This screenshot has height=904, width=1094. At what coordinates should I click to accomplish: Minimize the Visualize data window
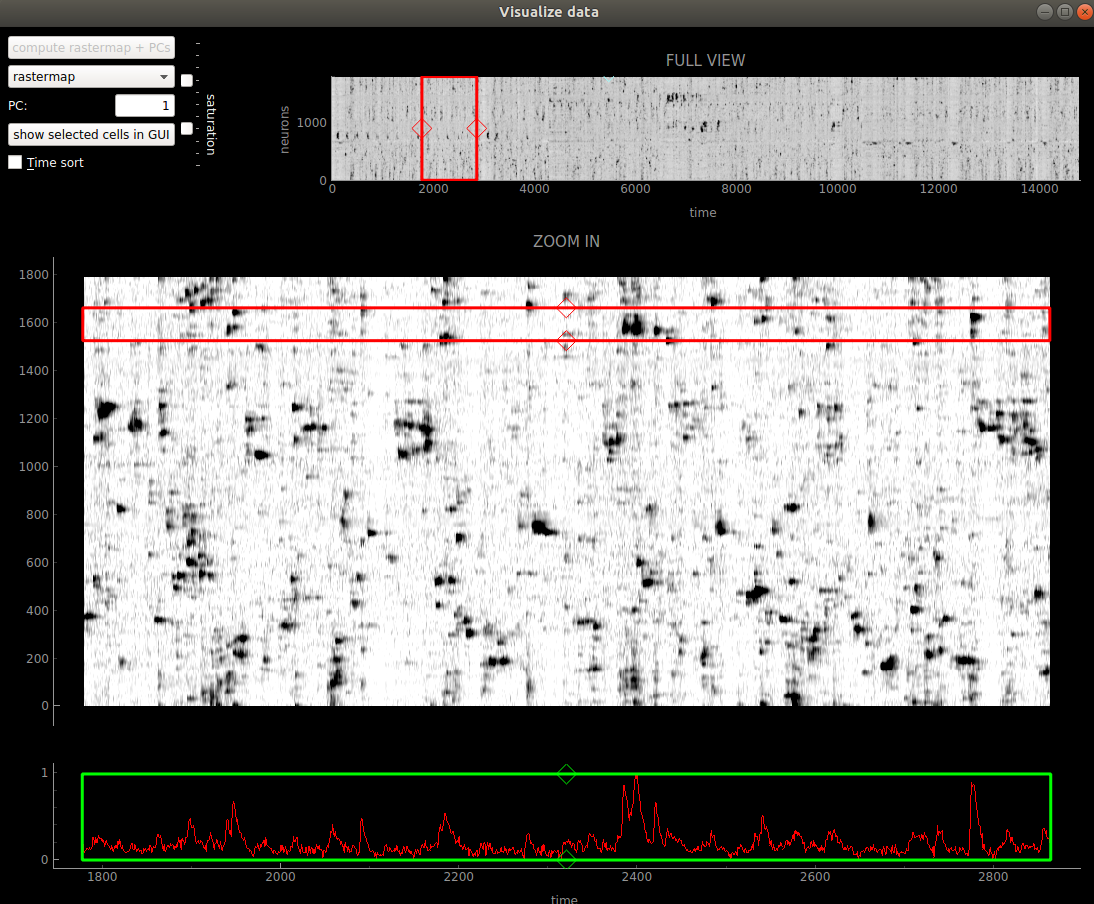(x=1044, y=12)
